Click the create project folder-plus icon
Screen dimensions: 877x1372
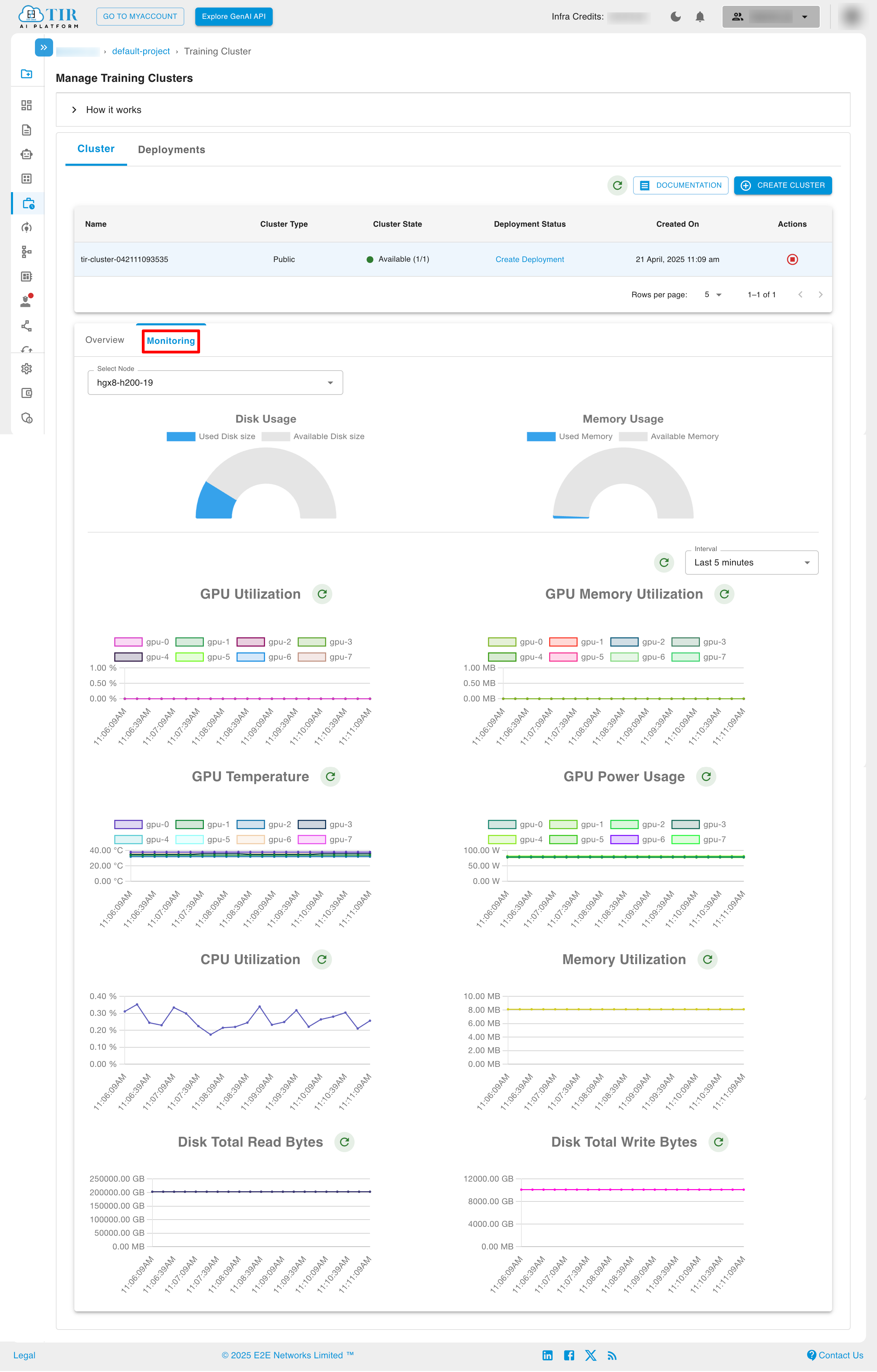tap(26, 74)
